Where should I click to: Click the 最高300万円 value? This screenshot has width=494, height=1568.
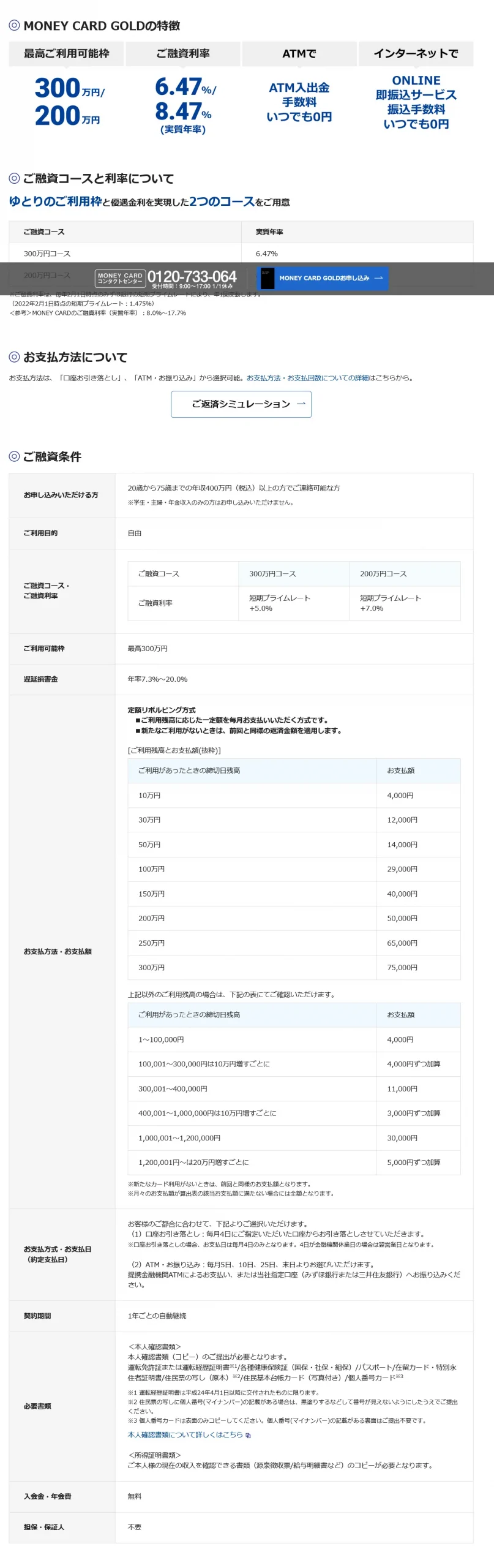point(148,649)
